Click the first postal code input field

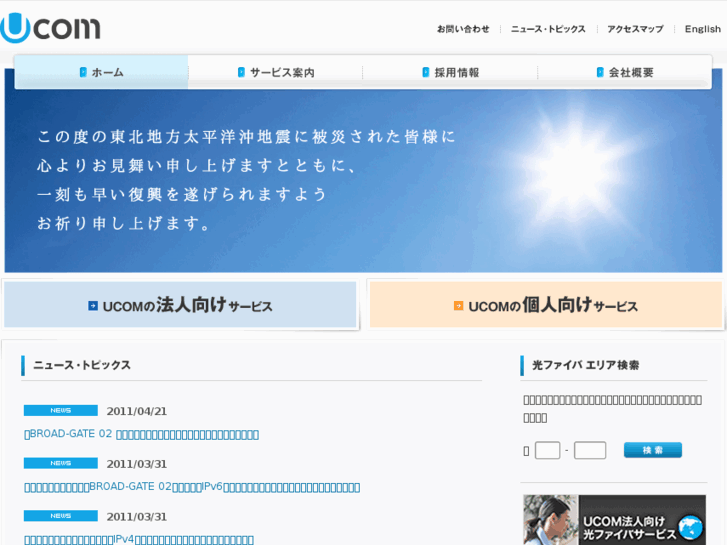[x=547, y=450]
